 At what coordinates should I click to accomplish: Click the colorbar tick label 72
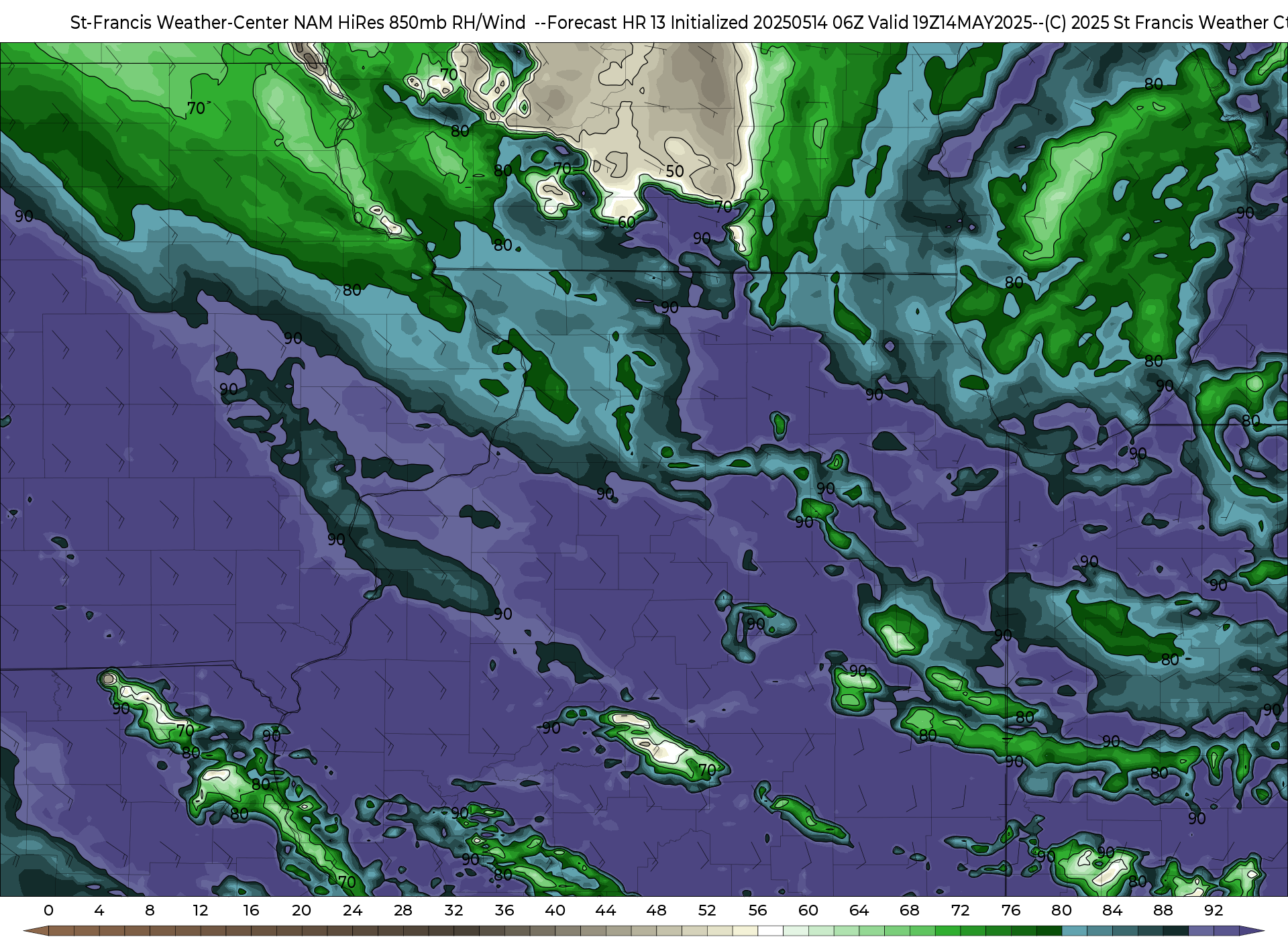(x=960, y=910)
